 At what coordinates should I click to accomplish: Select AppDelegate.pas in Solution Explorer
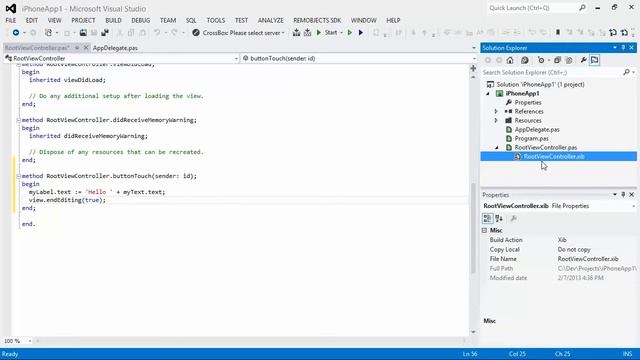pos(537,129)
